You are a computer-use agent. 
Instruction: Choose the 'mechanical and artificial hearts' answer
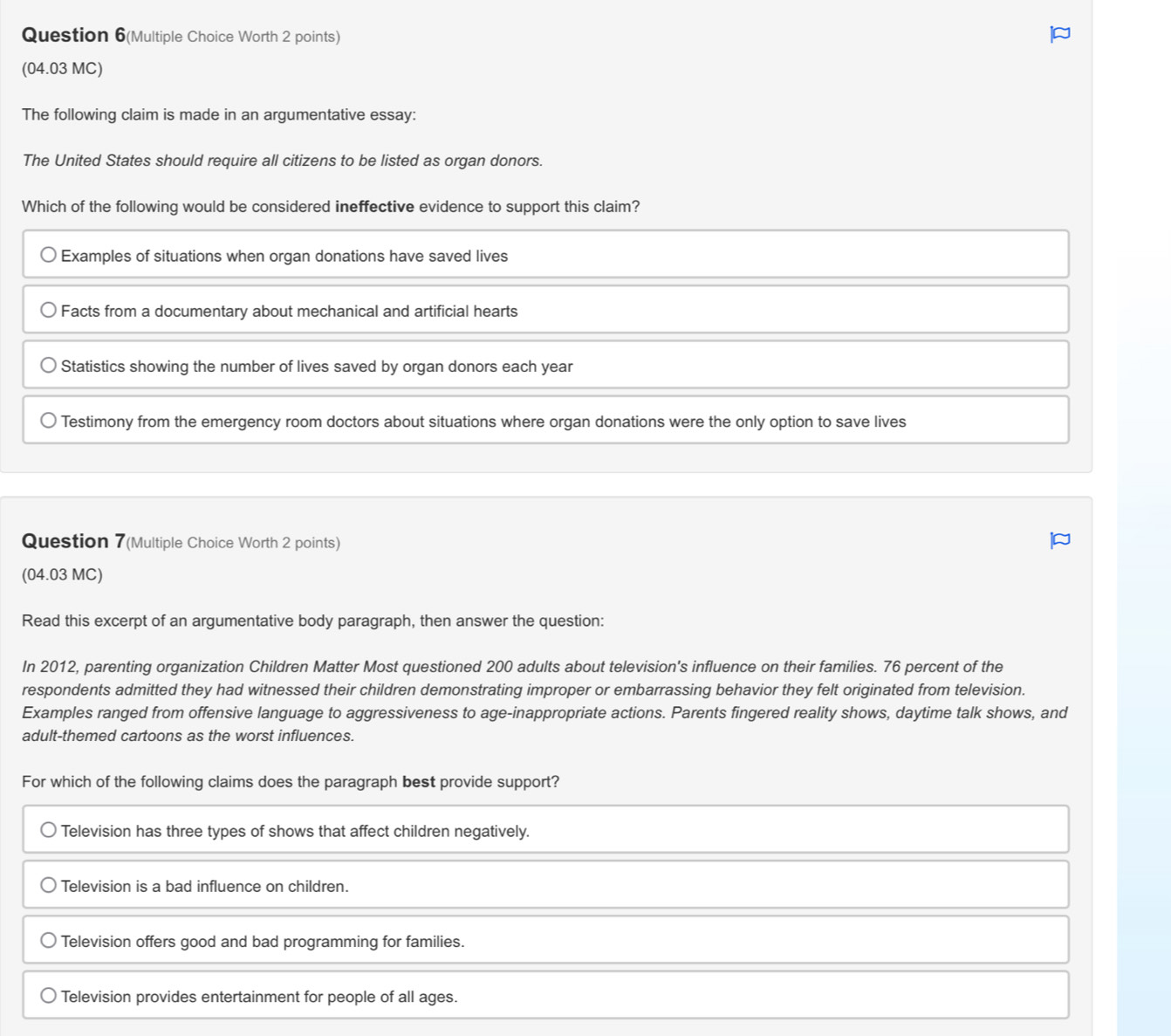(49, 310)
